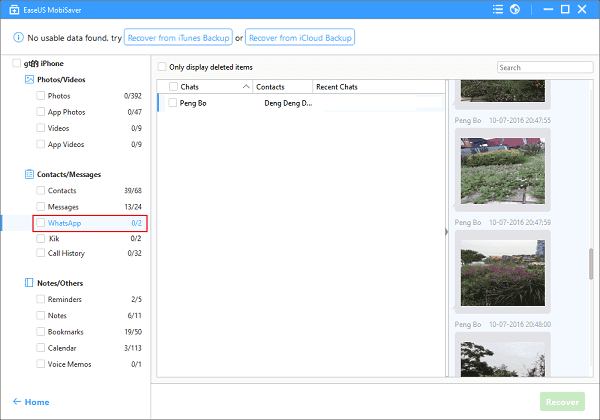This screenshot has width=600, height=420.
Task: Tick the Notes checkbox
Action: tap(41, 315)
